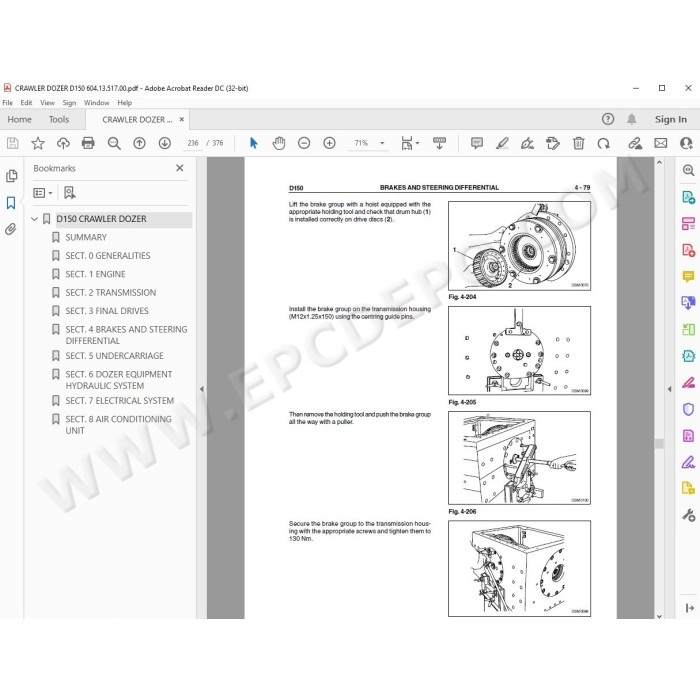
Task: Go to previous page arrow icon
Action: click(139, 143)
